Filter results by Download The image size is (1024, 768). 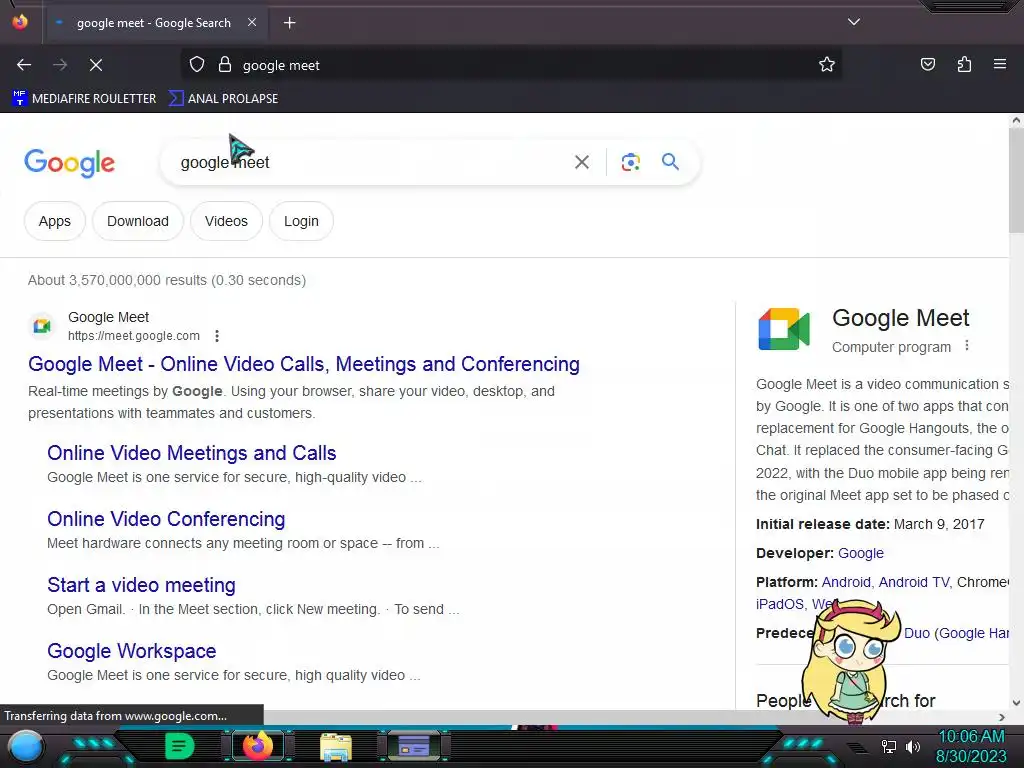pyautogui.click(x=138, y=221)
